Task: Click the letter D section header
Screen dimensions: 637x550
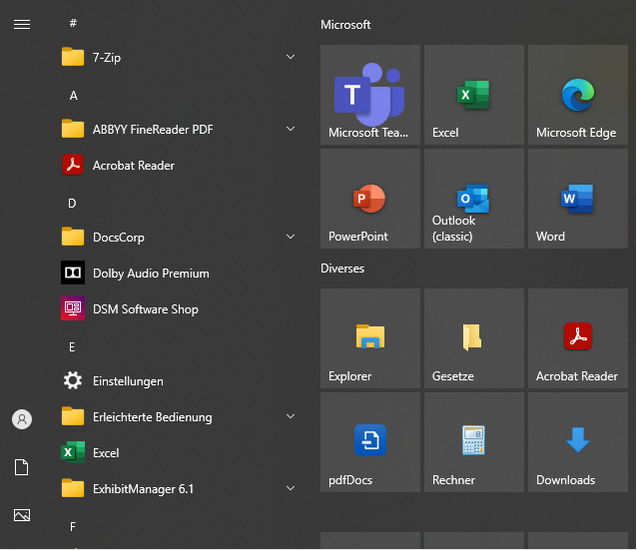Action: (72, 203)
